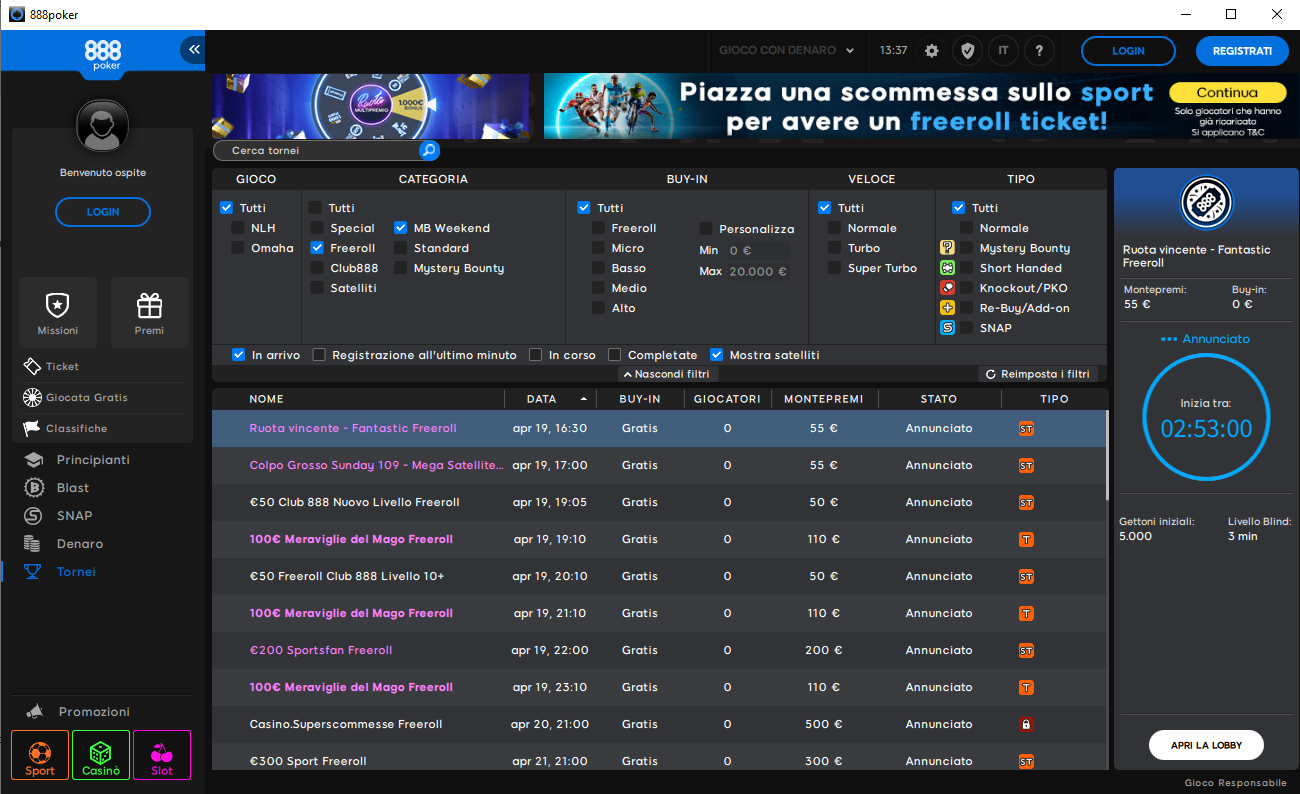
Task: Sort by the TIPO column header
Action: pos(1054,399)
